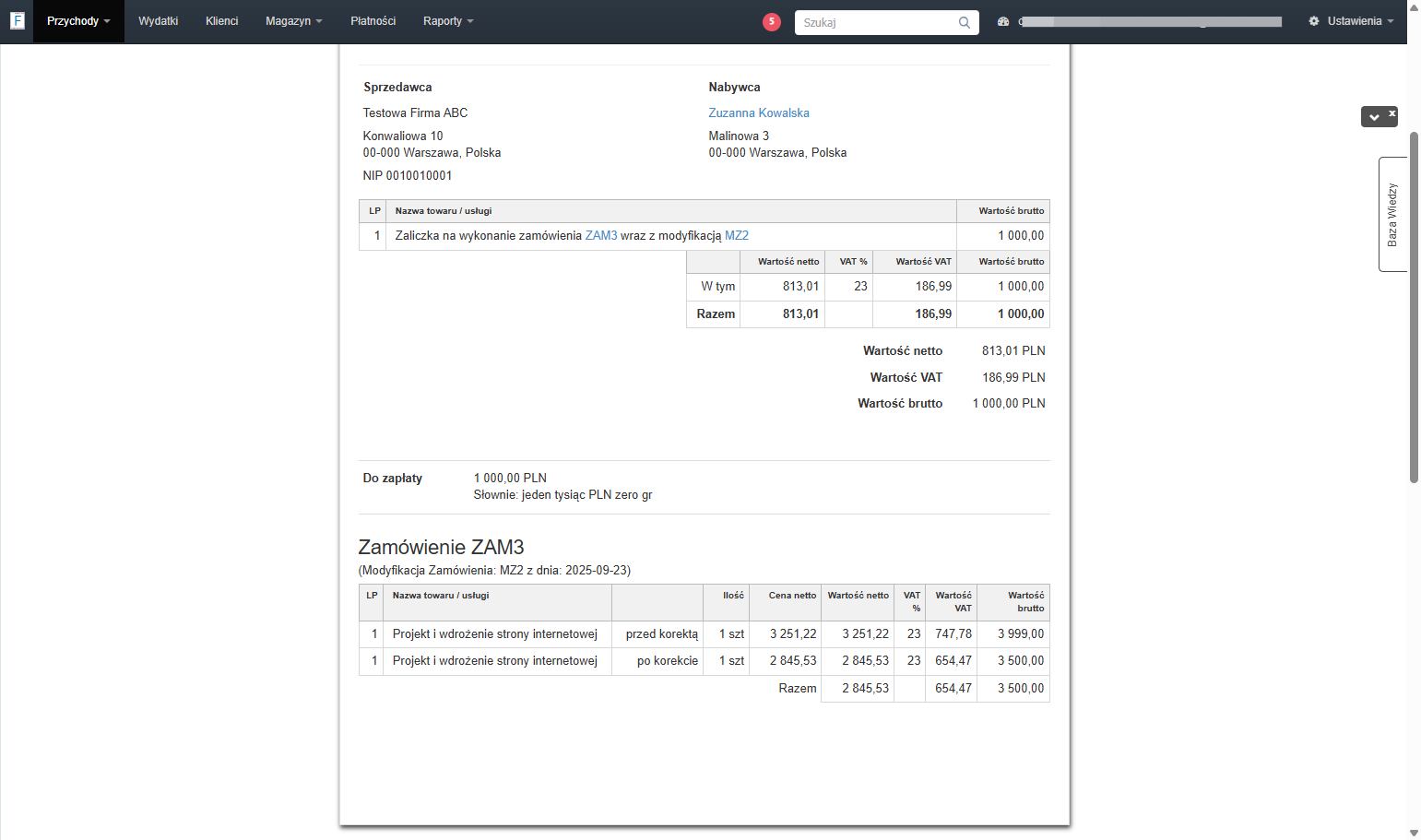The width and height of the screenshot is (1421, 840).
Task: Open the ZAM3 order link
Action: click(x=601, y=235)
